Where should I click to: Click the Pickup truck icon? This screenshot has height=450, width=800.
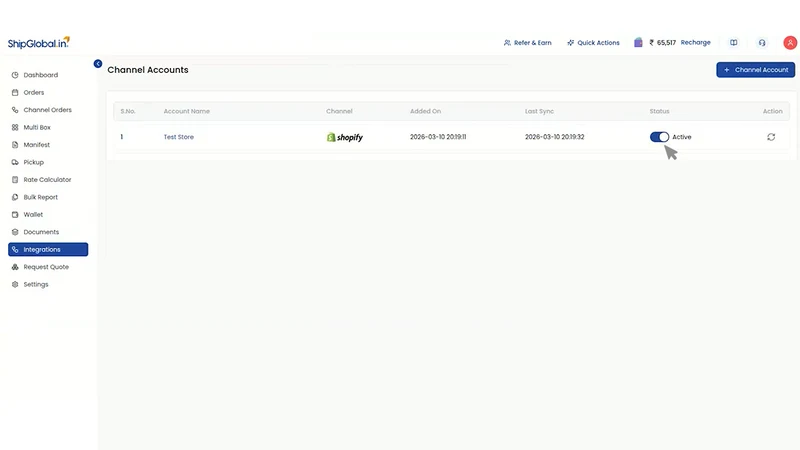point(15,162)
